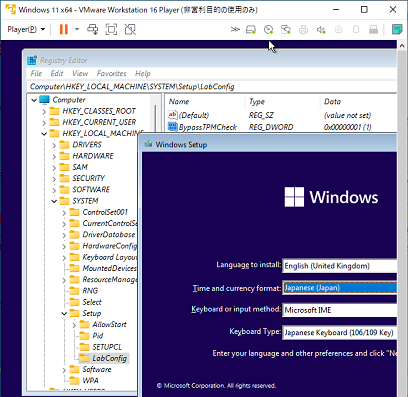The height and width of the screenshot is (397, 408).
Task: Click the Type column header
Action: [257, 101]
